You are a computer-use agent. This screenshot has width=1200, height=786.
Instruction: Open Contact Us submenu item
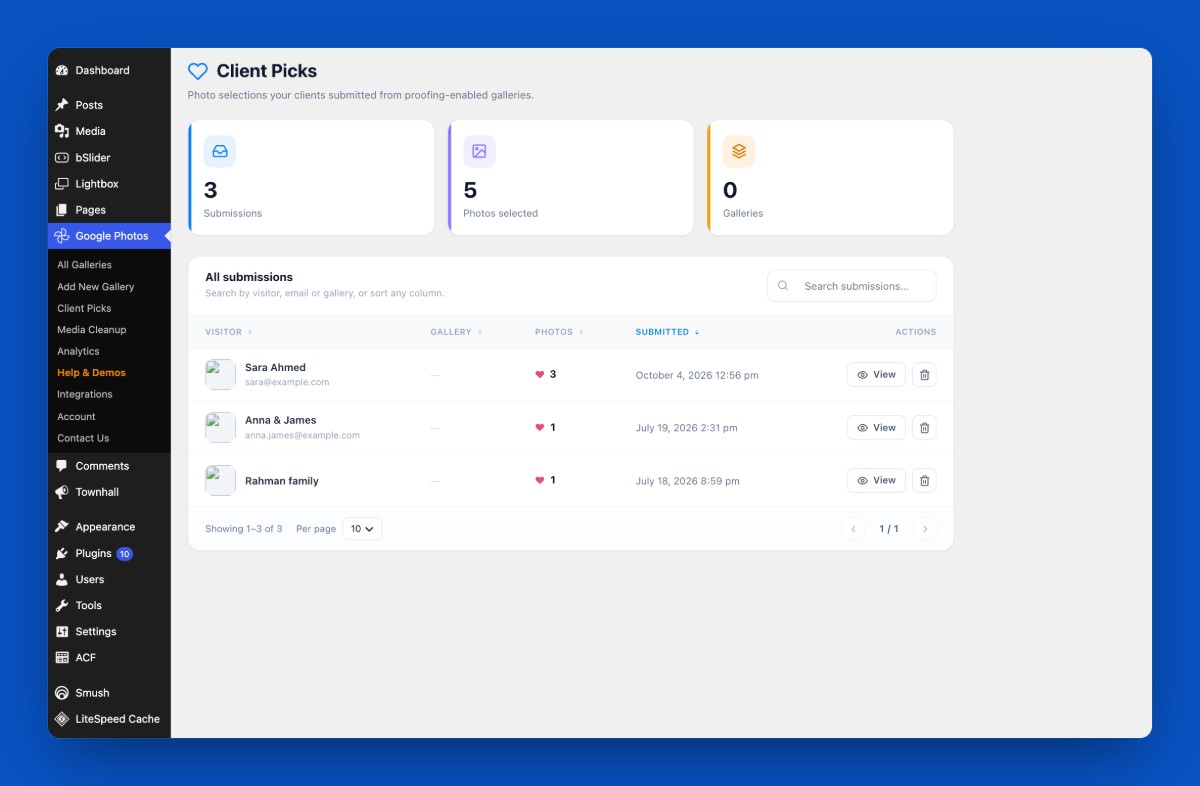coord(83,439)
